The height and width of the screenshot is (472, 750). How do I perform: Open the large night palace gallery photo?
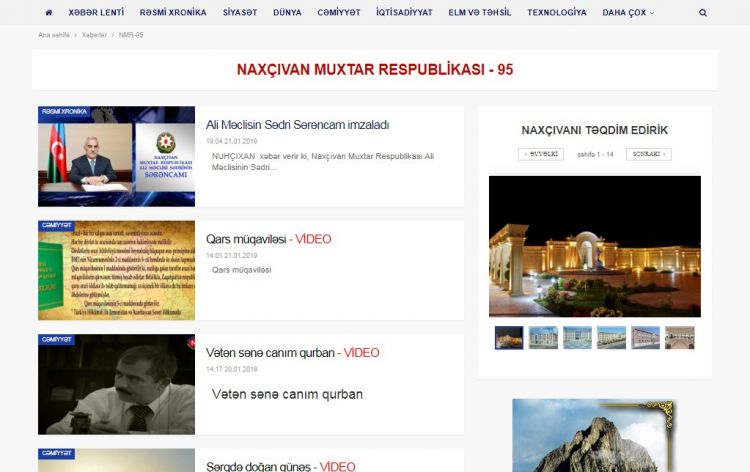click(x=594, y=246)
